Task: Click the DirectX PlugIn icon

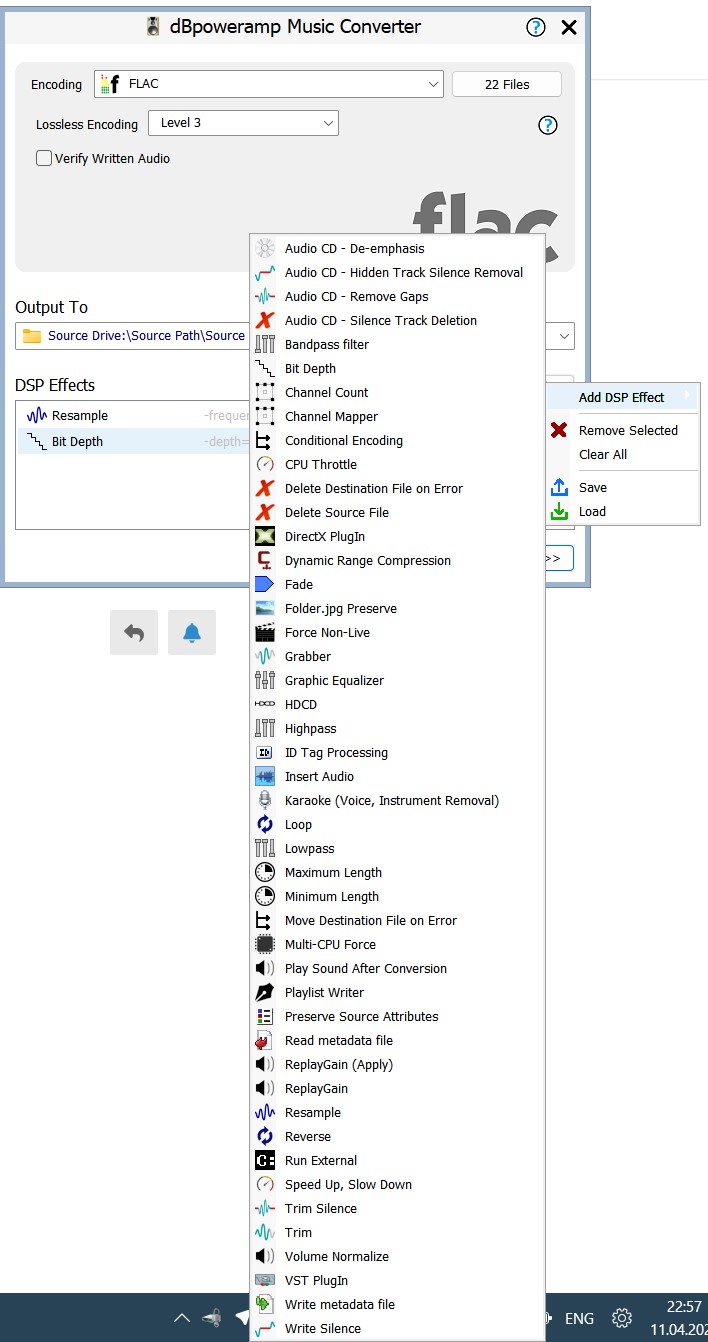Action: tap(265, 536)
